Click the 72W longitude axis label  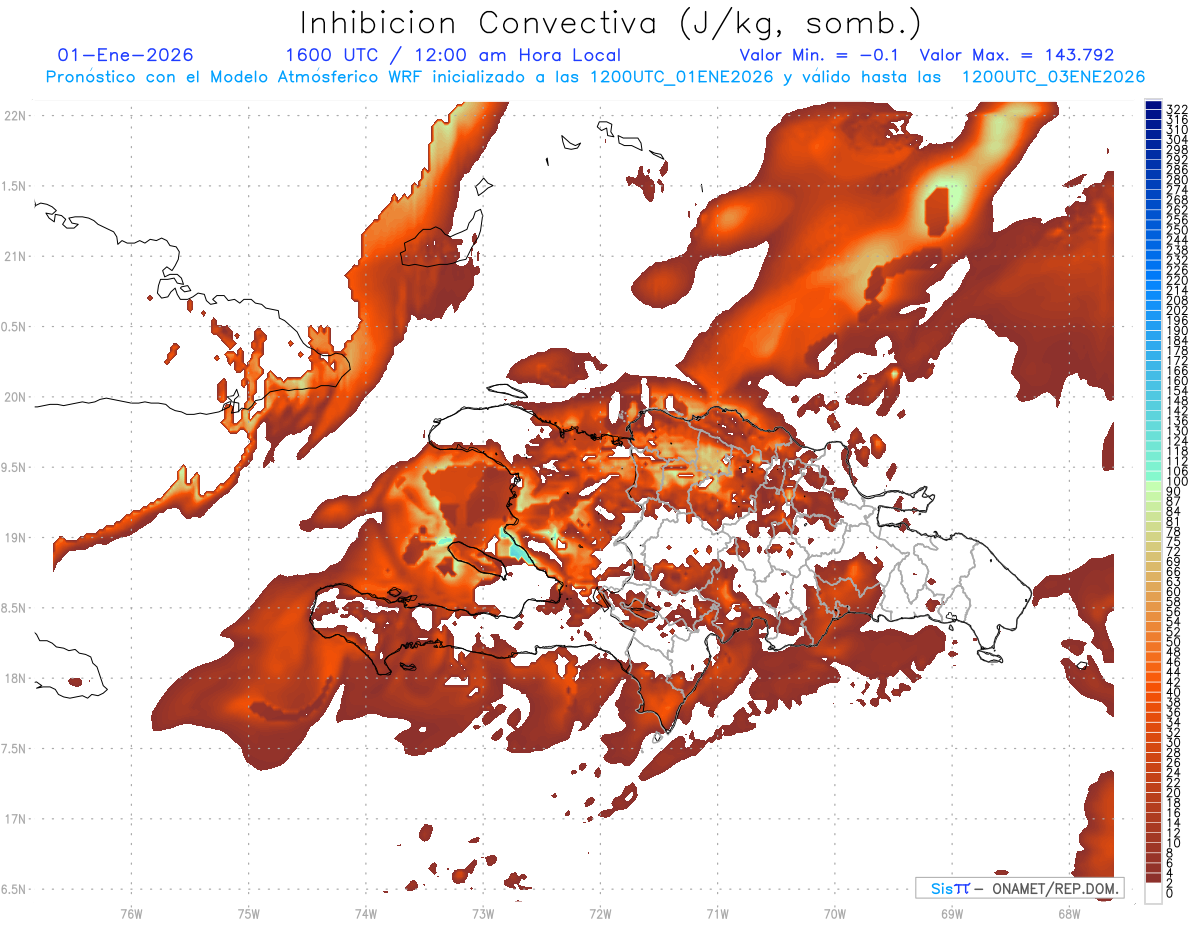(x=600, y=913)
